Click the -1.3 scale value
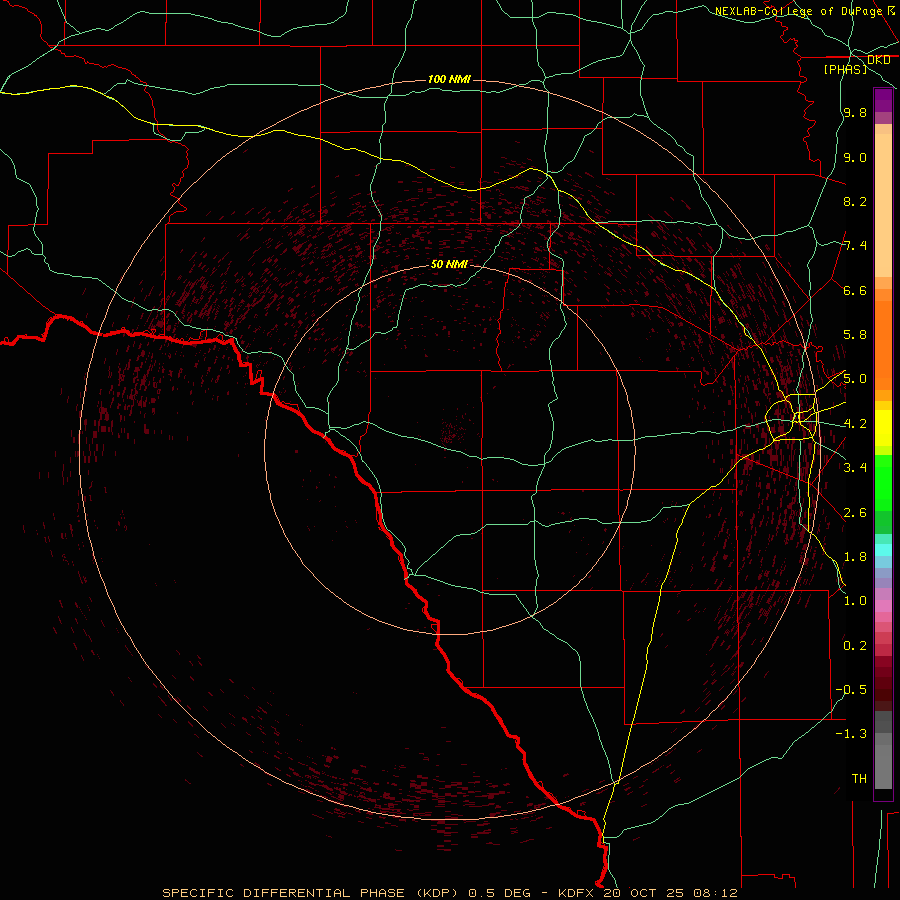 (x=851, y=734)
